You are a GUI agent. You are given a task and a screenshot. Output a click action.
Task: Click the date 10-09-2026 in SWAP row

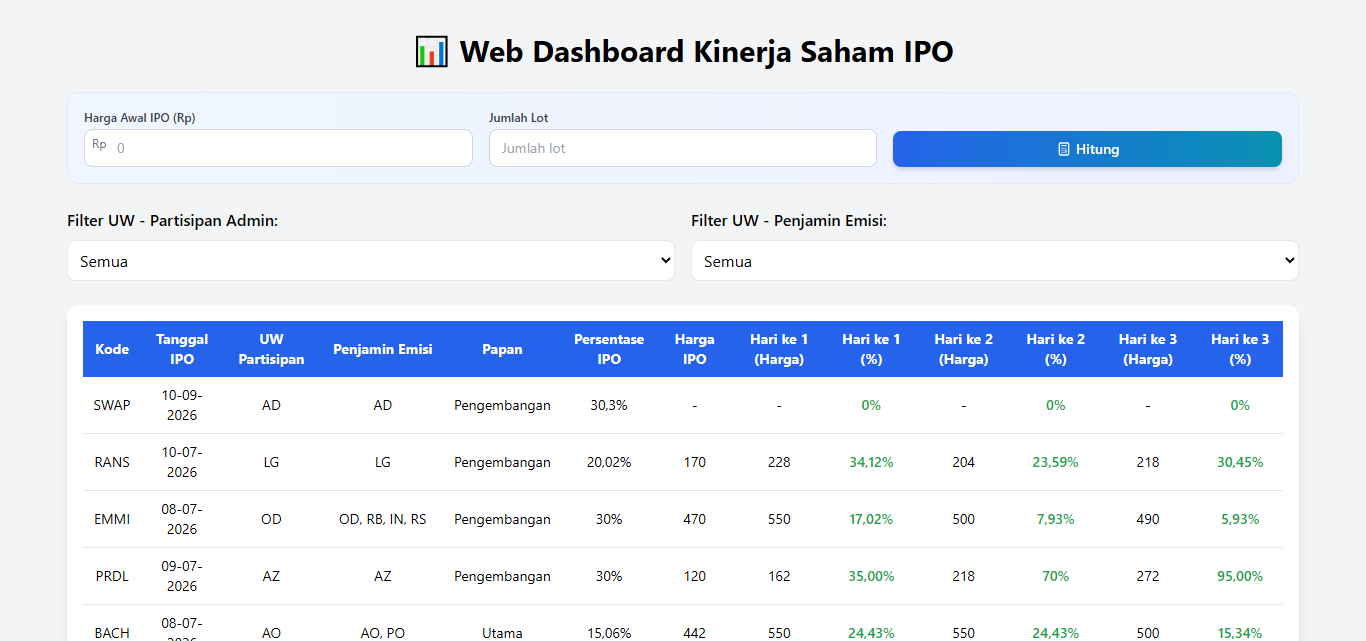182,405
